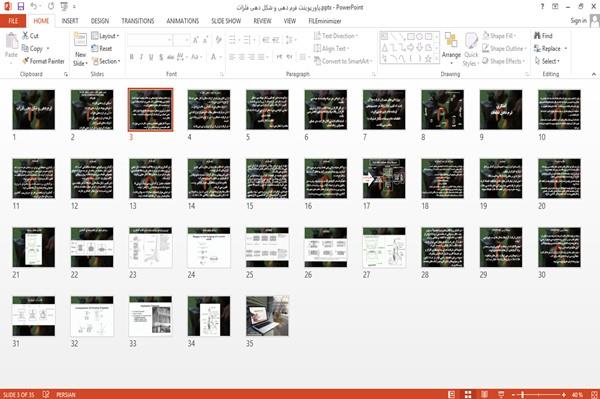The width and height of the screenshot is (600, 399).
Task: Launch Slide Show icon in status bar
Action: (501, 394)
